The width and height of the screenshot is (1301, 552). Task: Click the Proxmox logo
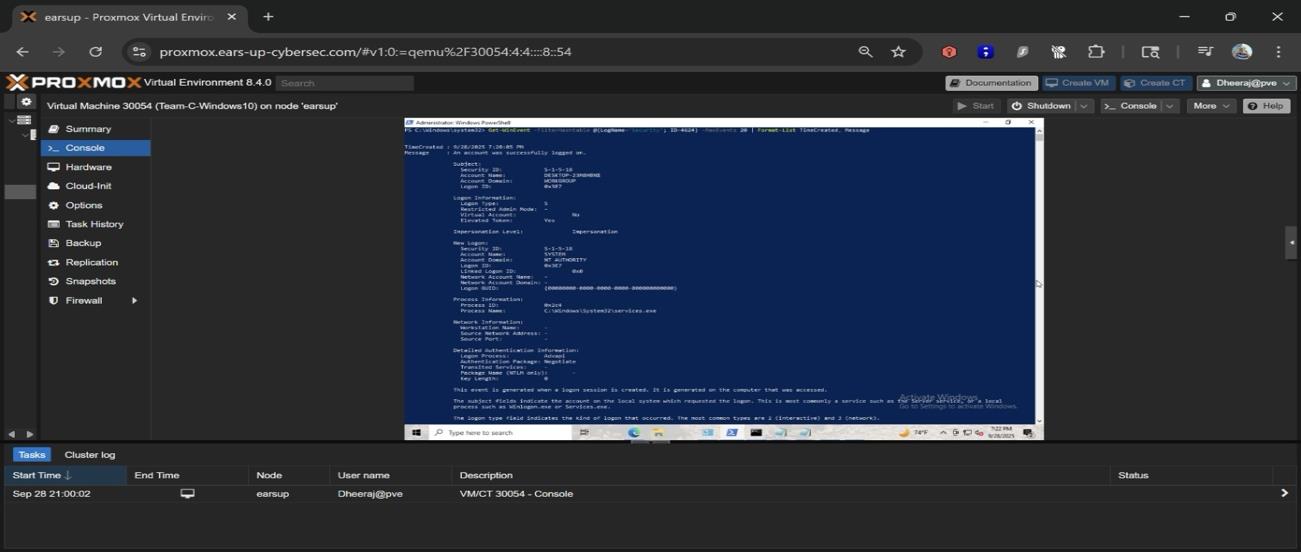pos(73,82)
